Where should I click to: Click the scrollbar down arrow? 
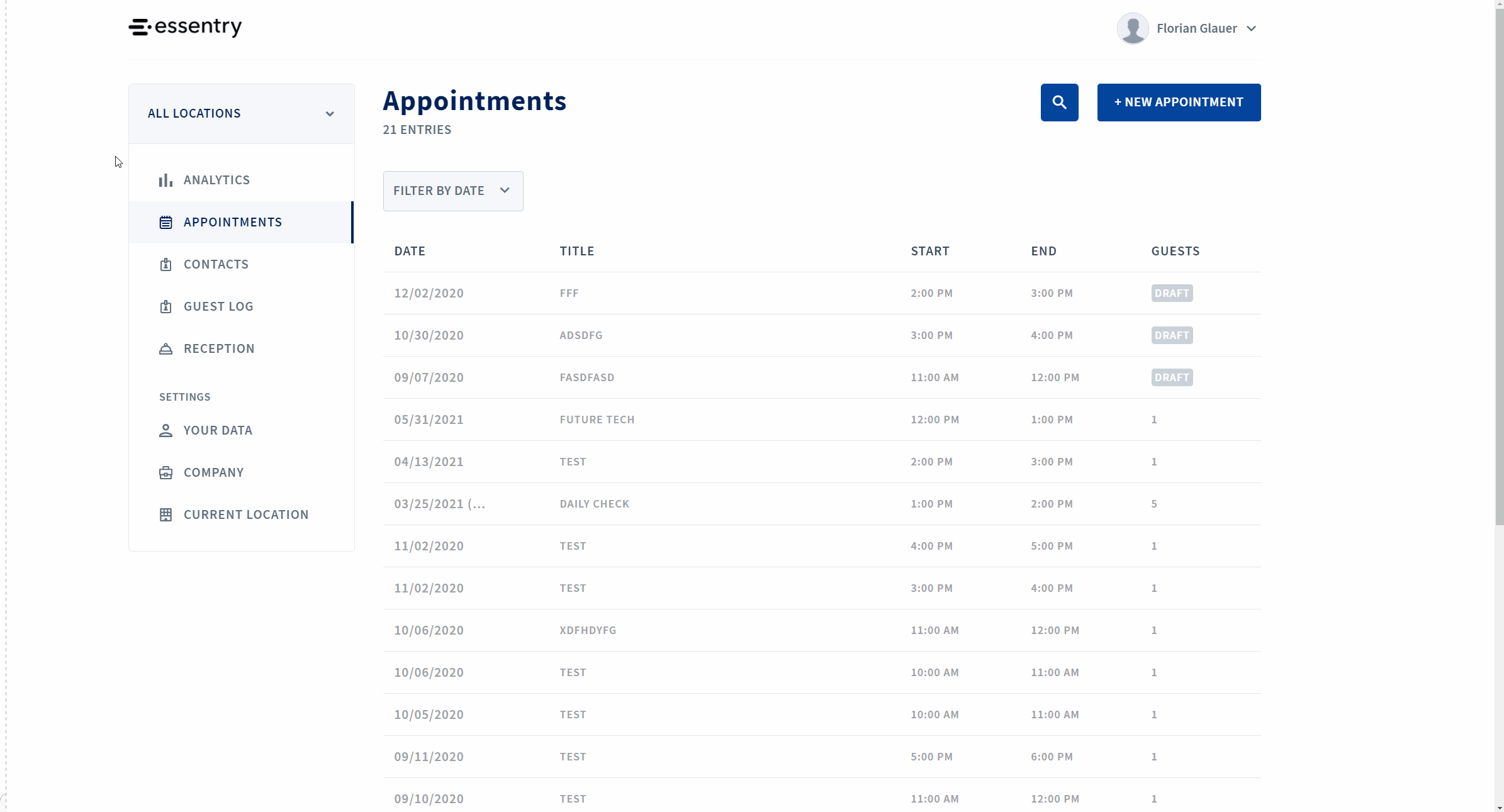[1499, 808]
